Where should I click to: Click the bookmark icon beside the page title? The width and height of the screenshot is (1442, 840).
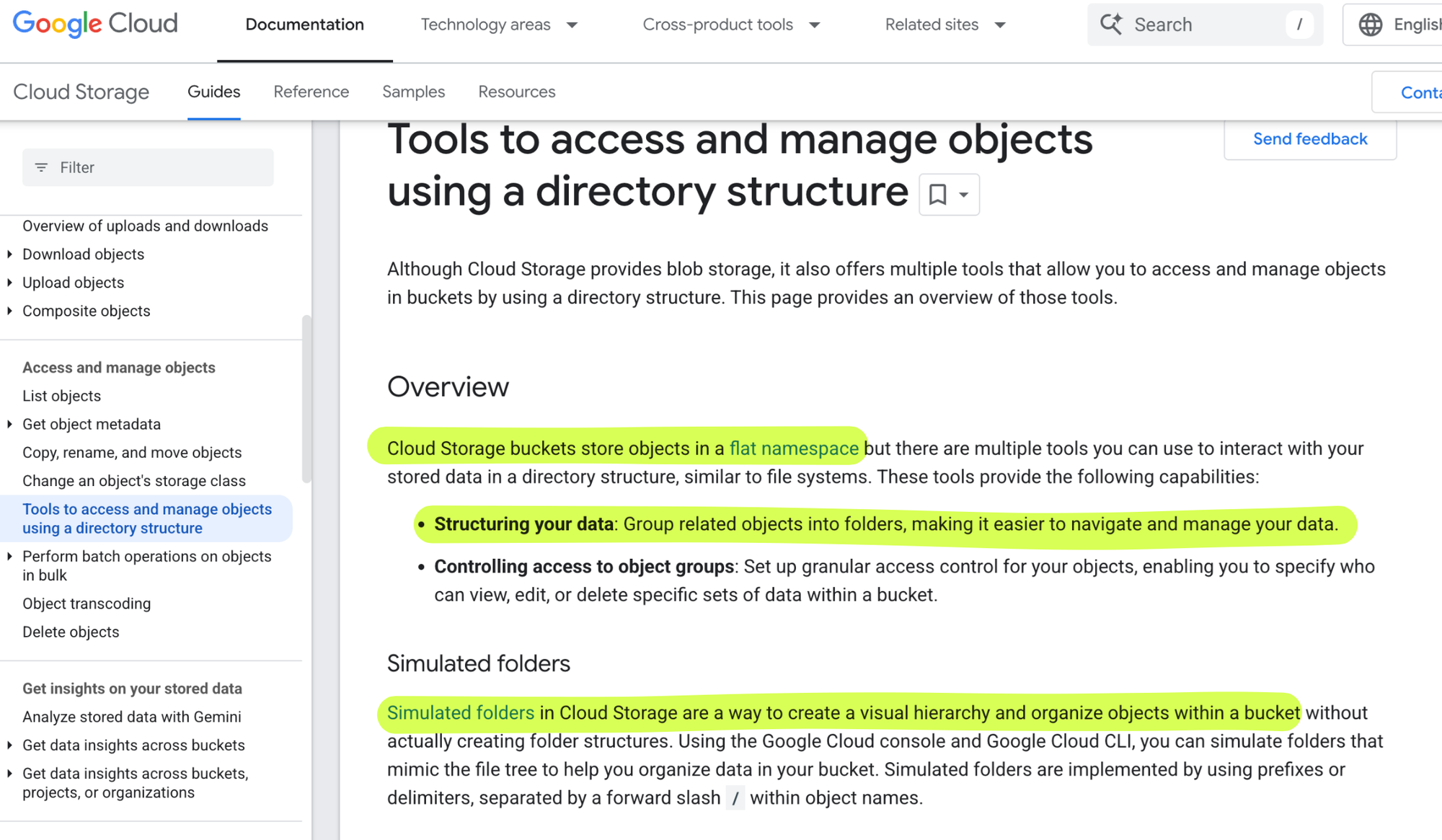937,194
